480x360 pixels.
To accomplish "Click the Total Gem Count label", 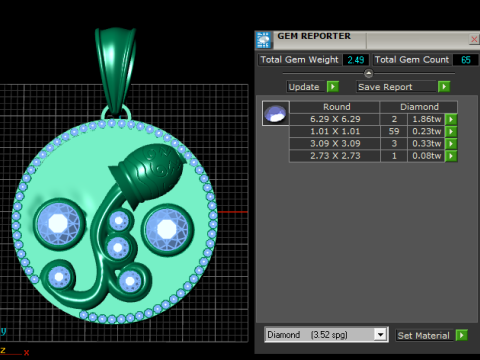I will pyautogui.click(x=412, y=60).
